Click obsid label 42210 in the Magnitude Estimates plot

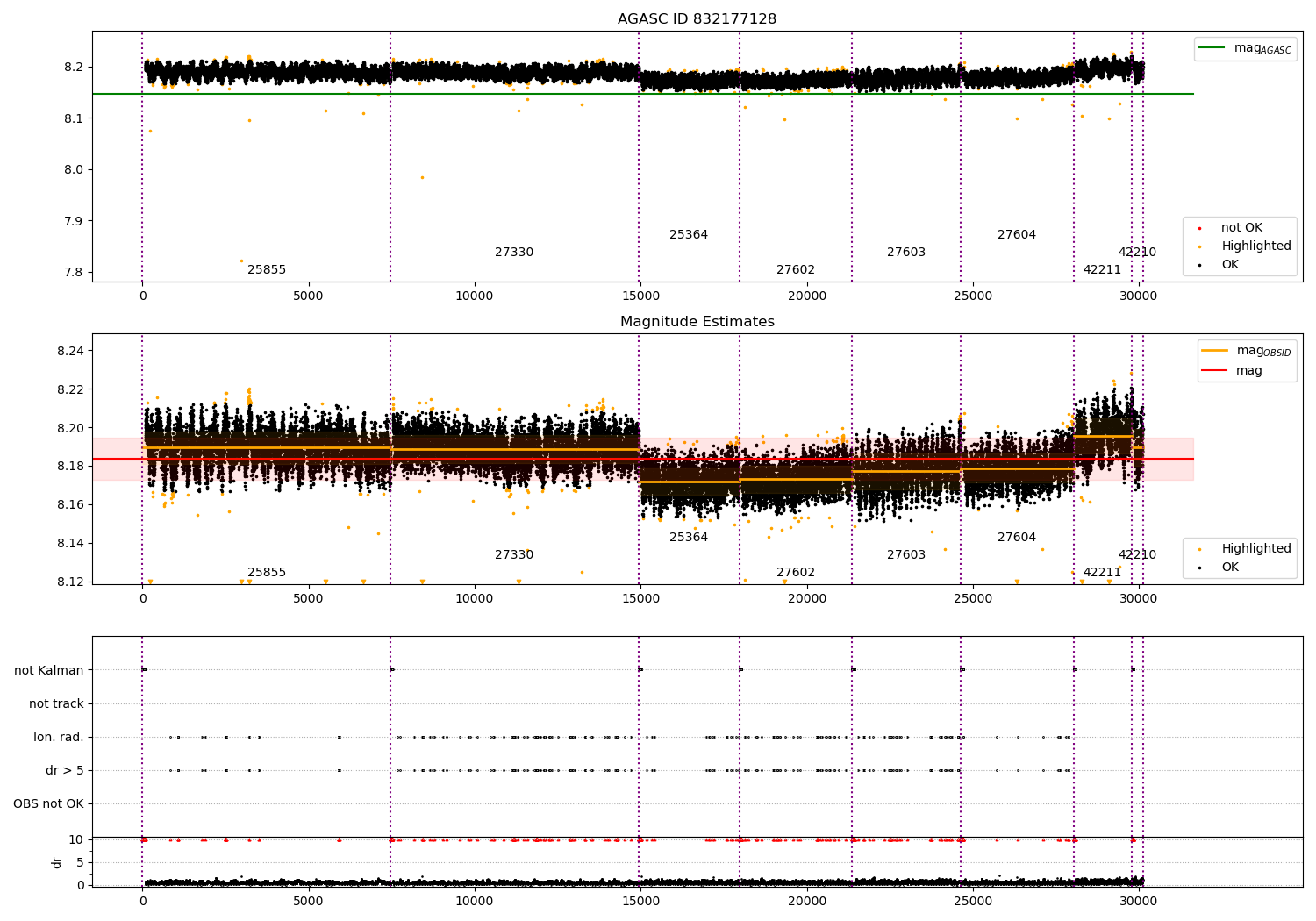point(1137,555)
